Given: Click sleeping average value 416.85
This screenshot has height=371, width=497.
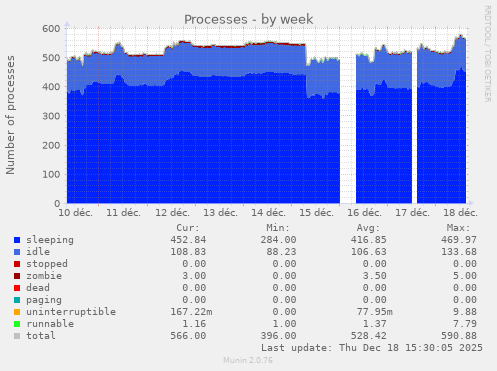Looking at the screenshot, I should [x=368, y=240].
